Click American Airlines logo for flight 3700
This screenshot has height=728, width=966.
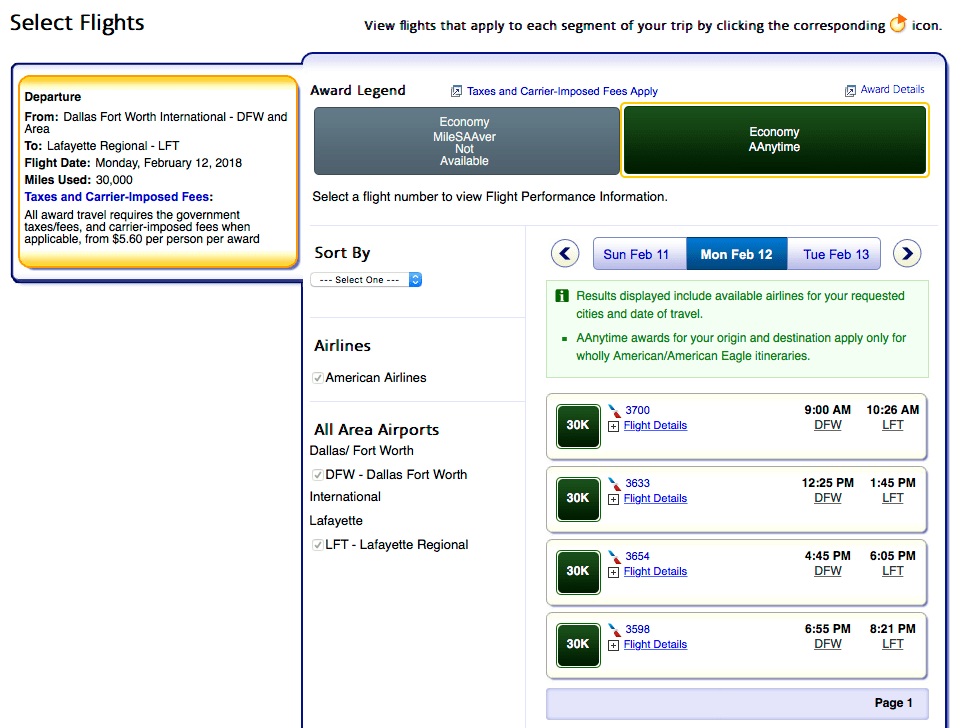(614, 410)
